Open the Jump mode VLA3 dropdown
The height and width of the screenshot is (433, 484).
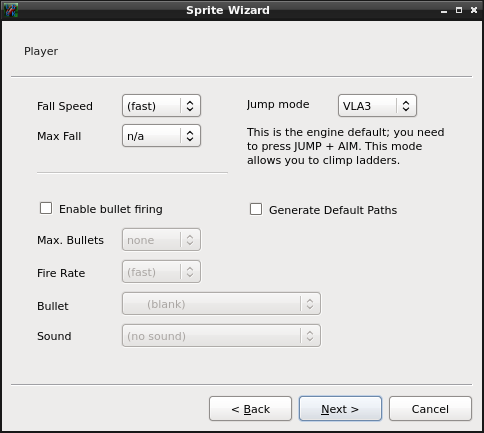click(377, 106)
